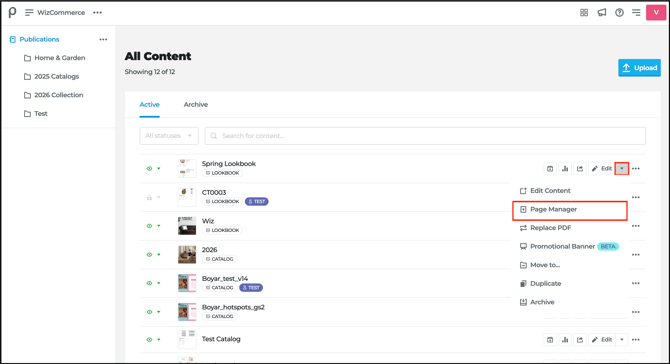The width and height of the screenshot is (670, 364).
Task: Expand Spring Lookbook Edit dropdown arrow
Action: click(622, 168)
